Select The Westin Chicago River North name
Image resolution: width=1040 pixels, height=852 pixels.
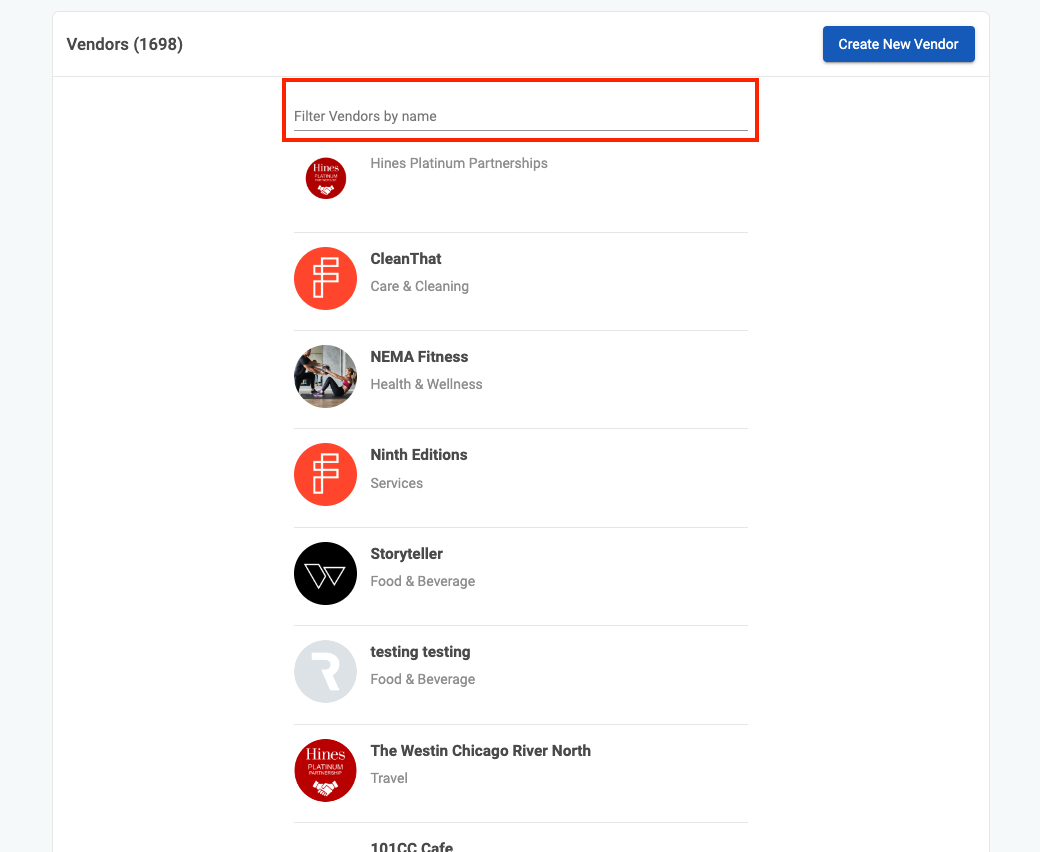480,751
